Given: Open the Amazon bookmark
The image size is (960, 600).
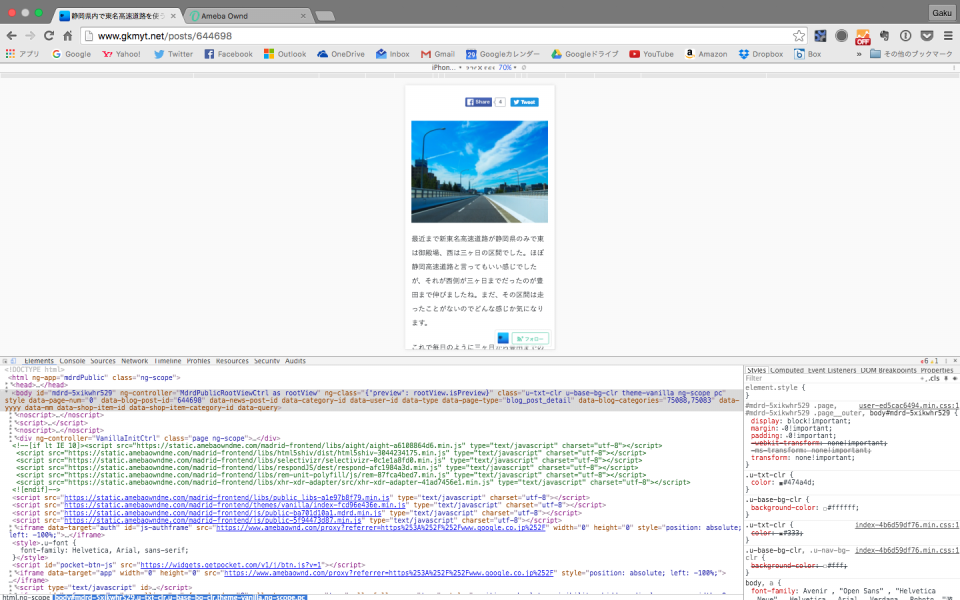Looking at the screenshot, I should (706, 54).
